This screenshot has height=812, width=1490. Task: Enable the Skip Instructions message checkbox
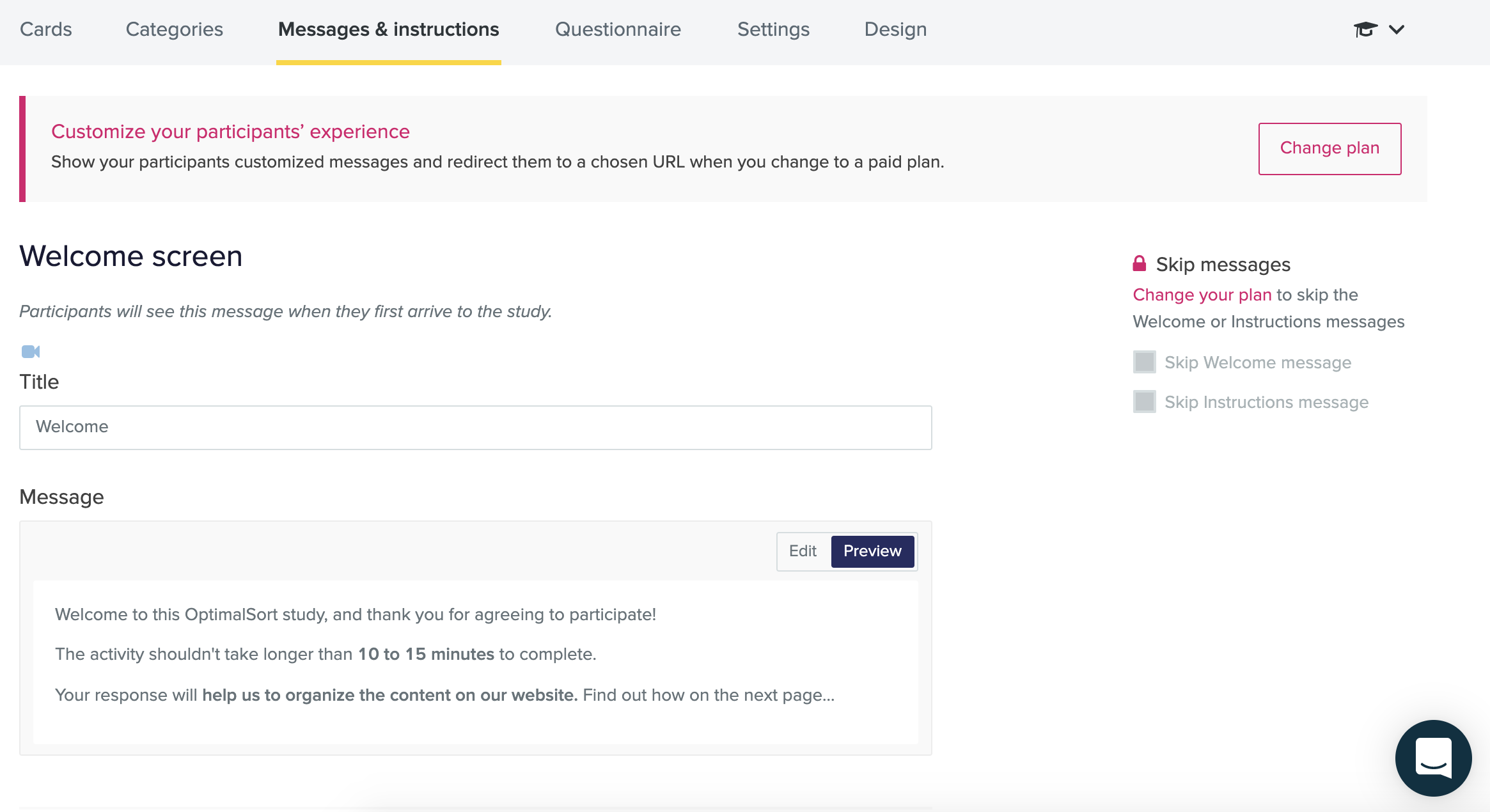(1144, 402)
